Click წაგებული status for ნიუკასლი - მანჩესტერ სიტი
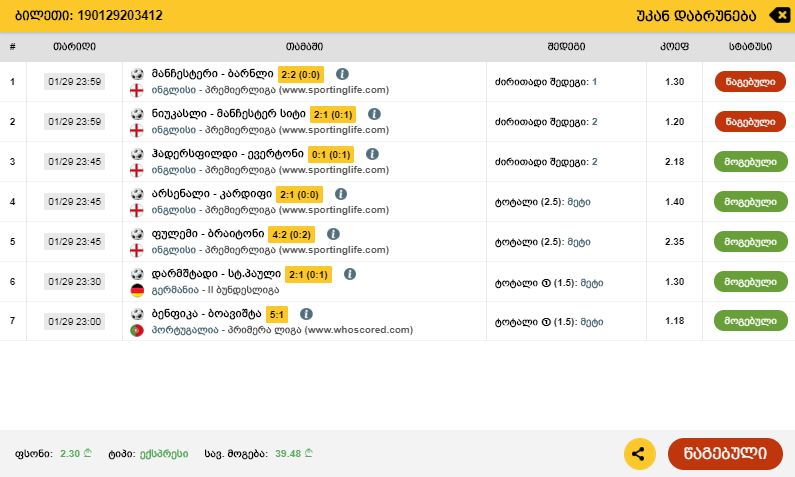 click(x=750, y=122)
